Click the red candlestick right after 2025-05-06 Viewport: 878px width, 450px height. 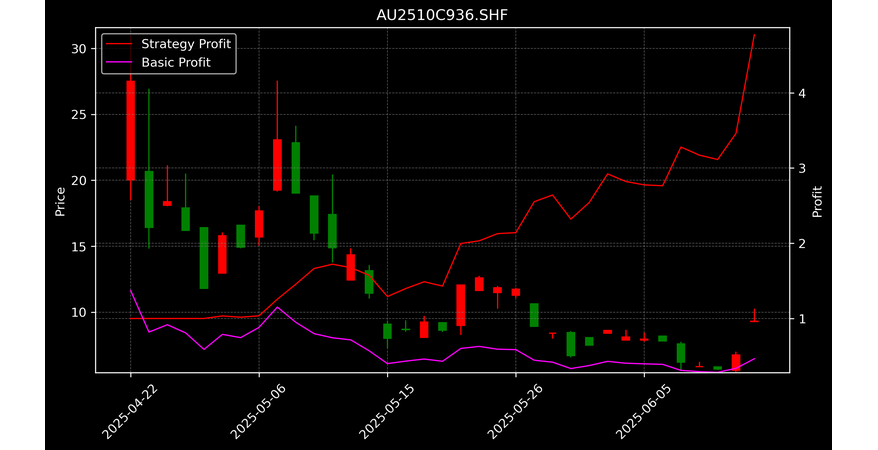tap(277, 165)
